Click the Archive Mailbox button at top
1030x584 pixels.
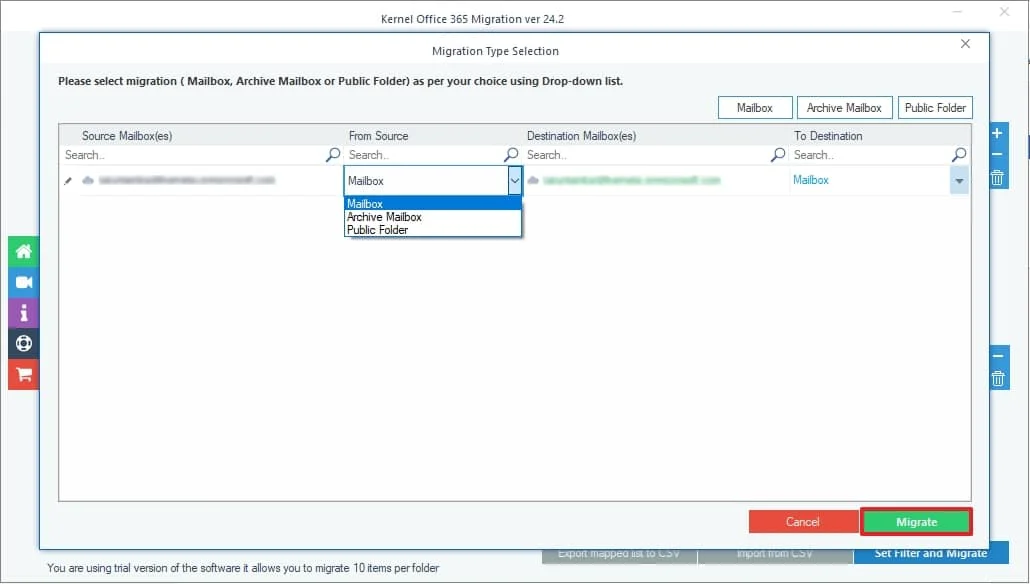844,108
